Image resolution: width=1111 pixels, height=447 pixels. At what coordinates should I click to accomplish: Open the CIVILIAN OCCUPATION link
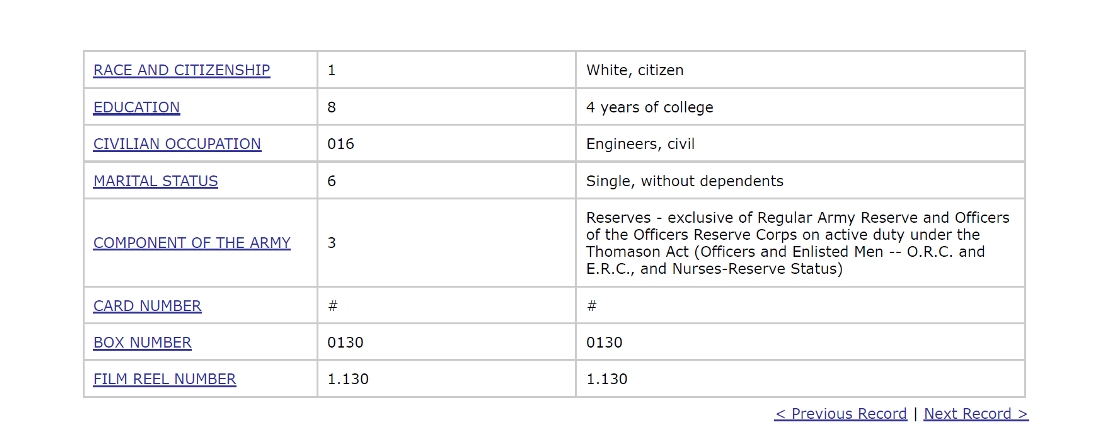(177, 144)
